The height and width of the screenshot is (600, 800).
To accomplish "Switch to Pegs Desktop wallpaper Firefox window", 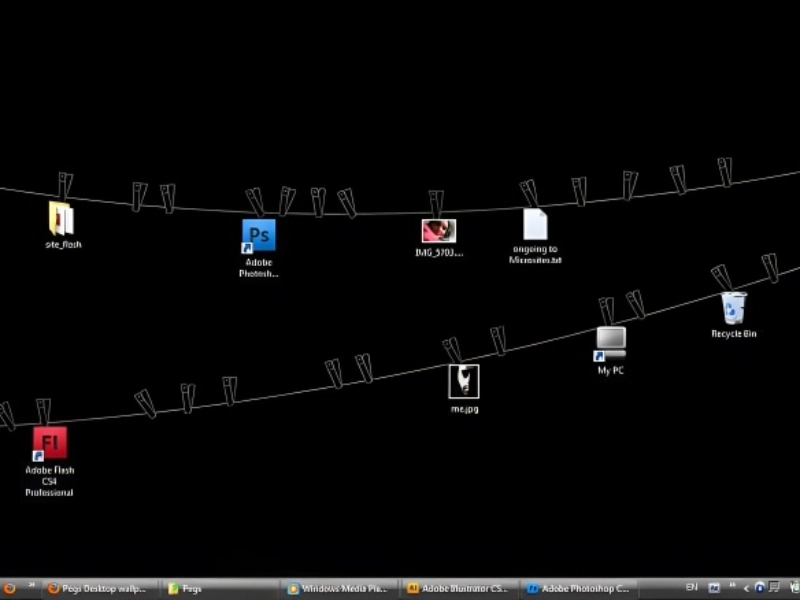I will pos(98,589).
